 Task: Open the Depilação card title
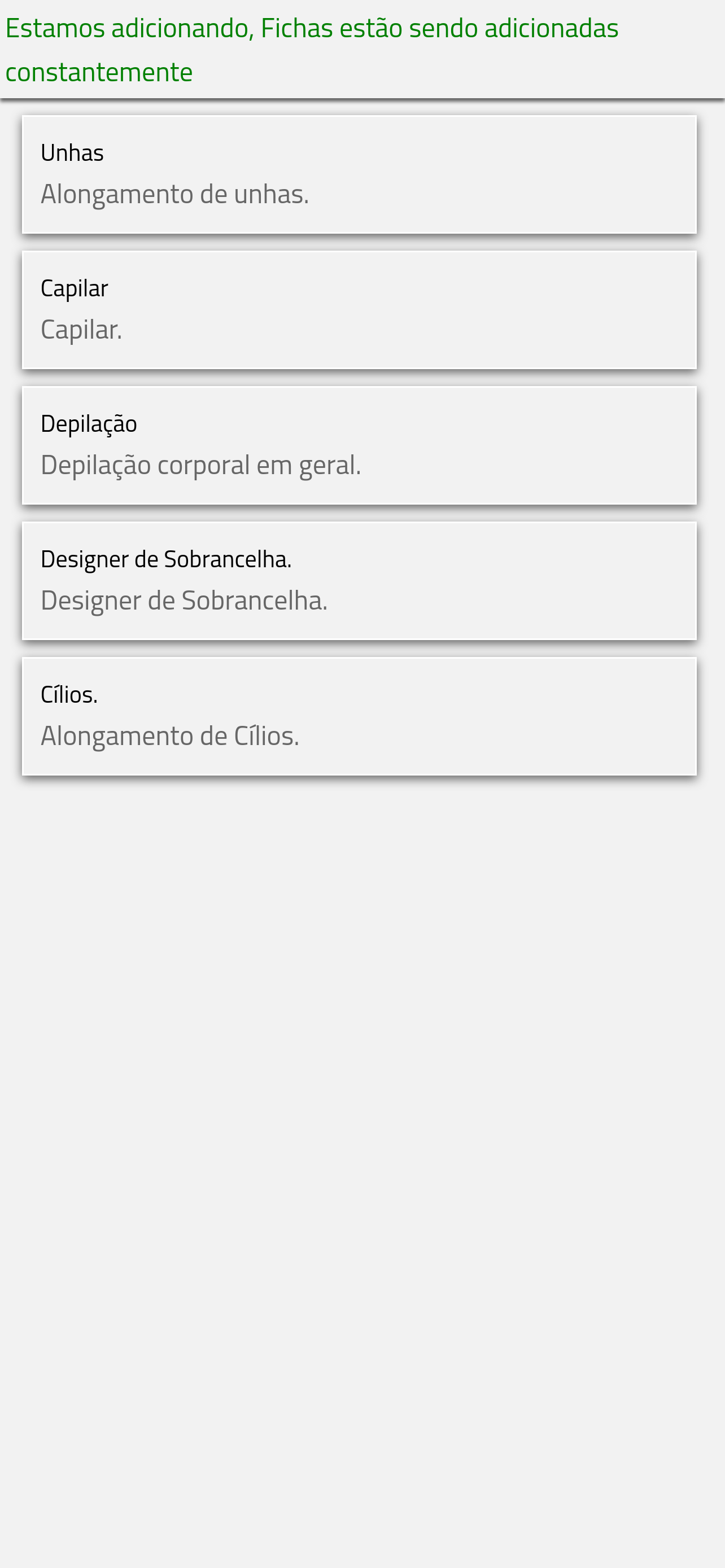(89, 424)
